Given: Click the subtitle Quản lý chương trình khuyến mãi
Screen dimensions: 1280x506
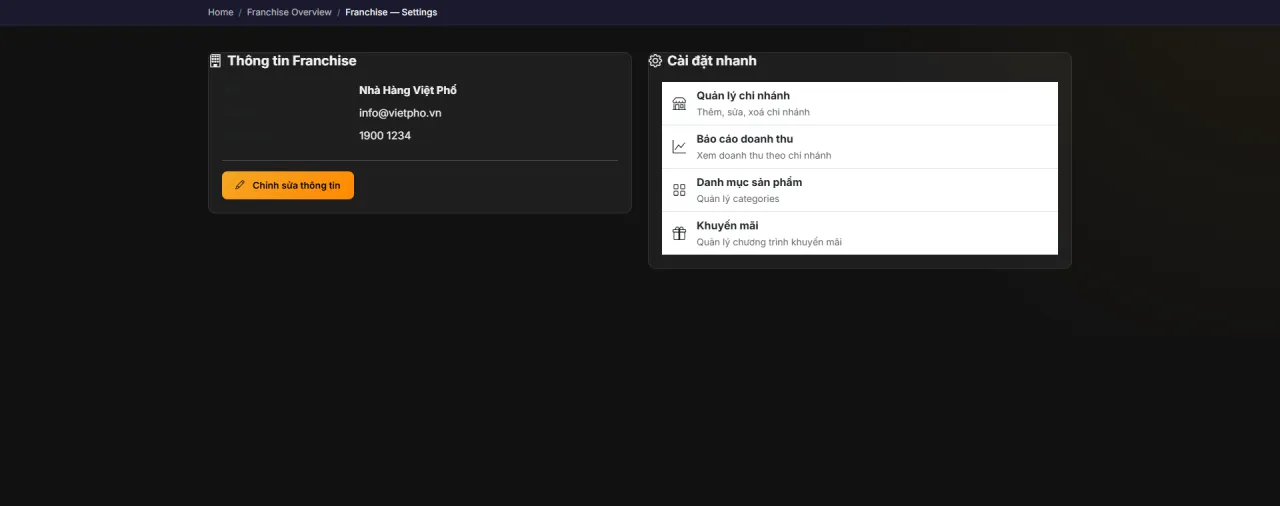Looking at the screenshot, I should [769, 242].
